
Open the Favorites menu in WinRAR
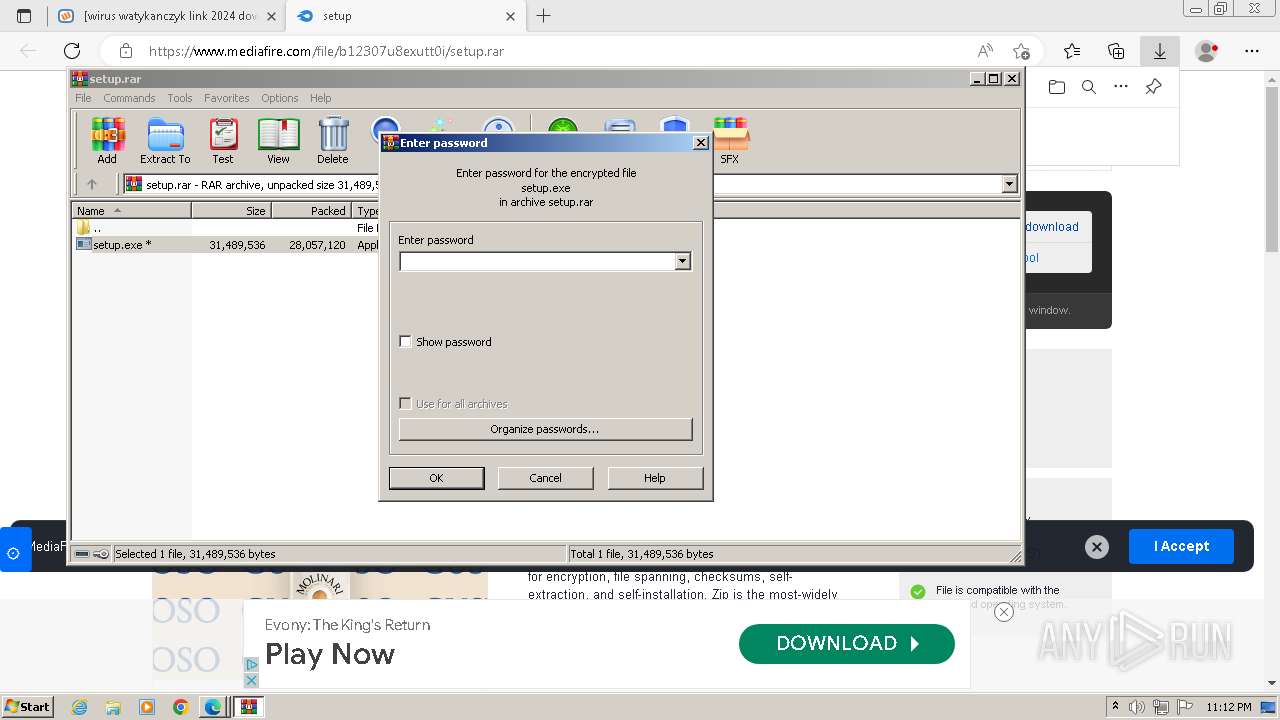227,98
